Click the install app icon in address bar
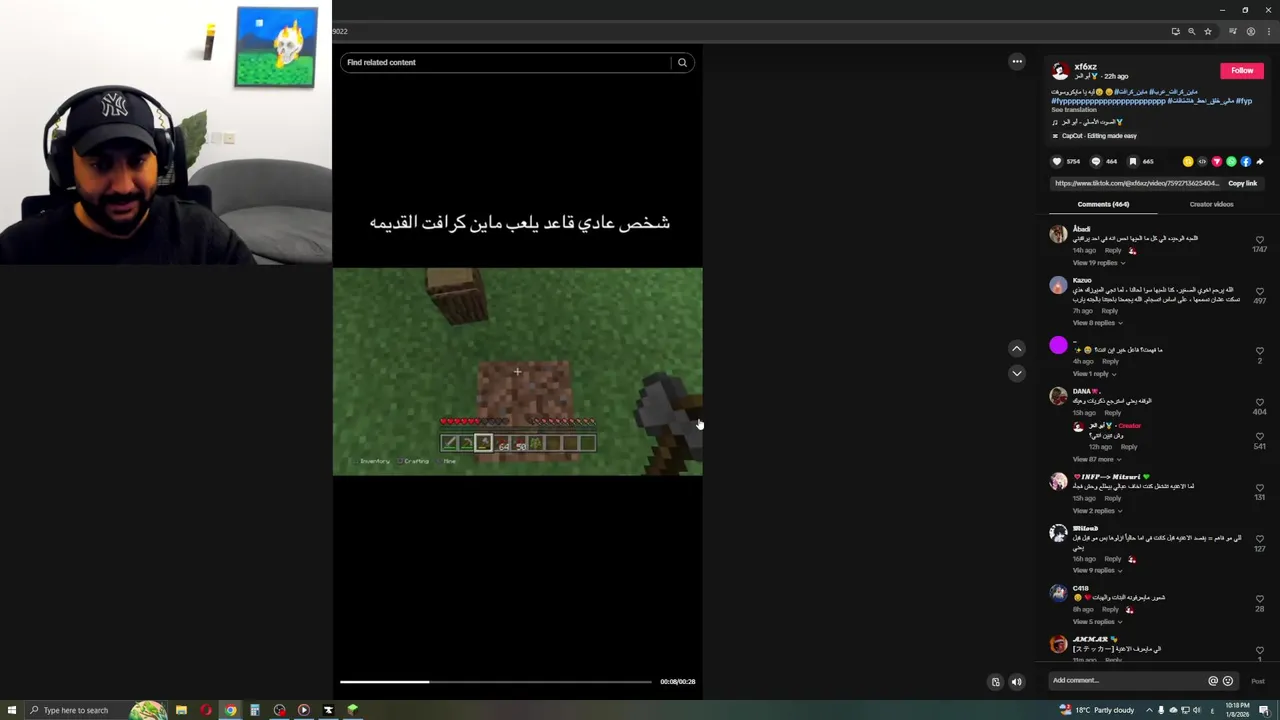This screenshot has width=1280, height=720. pyautogui.click(x=1175, y=31)
